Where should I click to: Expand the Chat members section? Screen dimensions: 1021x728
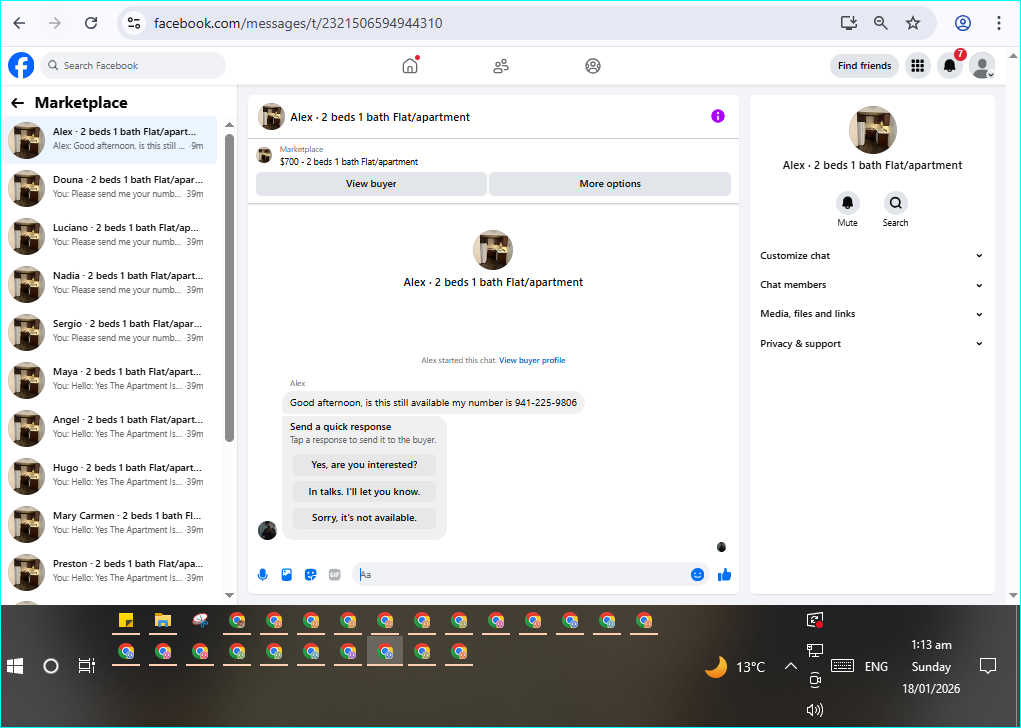click(872, 285)
